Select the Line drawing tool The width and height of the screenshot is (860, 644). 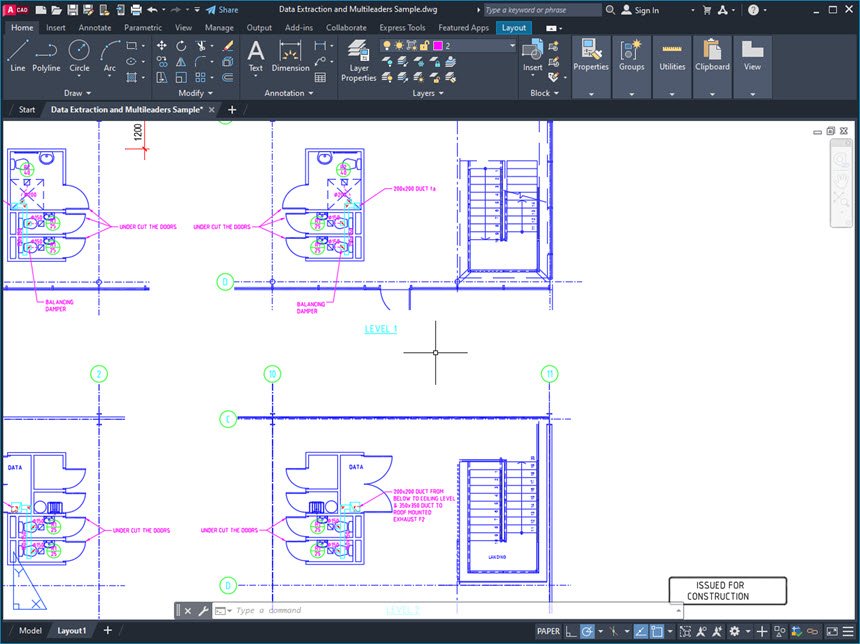pos(18,55)
